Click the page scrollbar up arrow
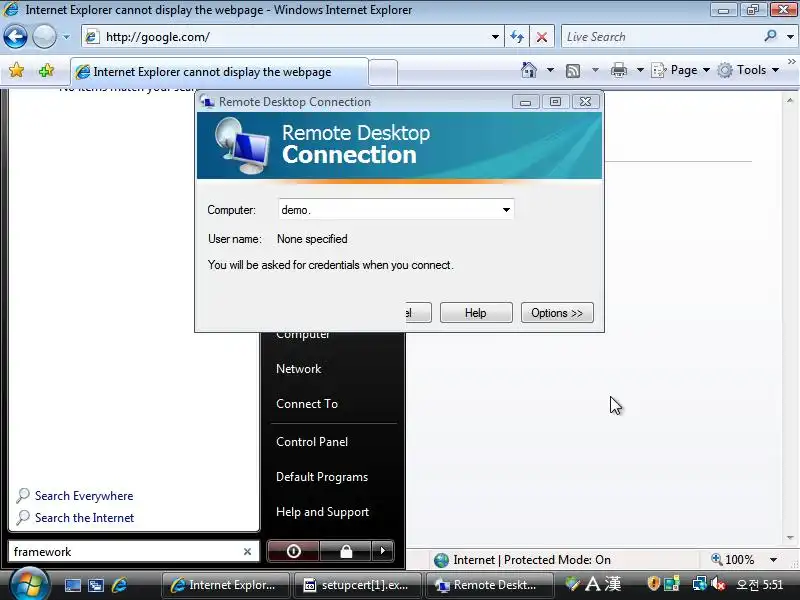 point(790,100)
